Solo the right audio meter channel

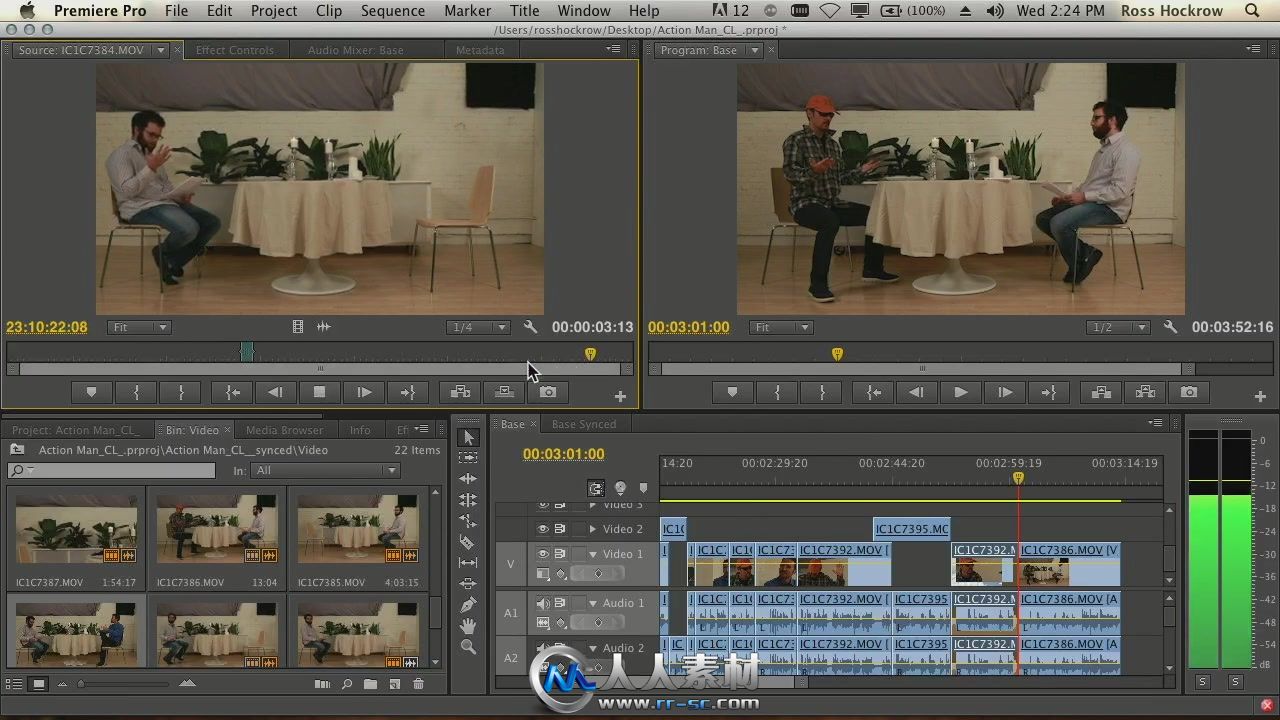tap(1235, 682)
